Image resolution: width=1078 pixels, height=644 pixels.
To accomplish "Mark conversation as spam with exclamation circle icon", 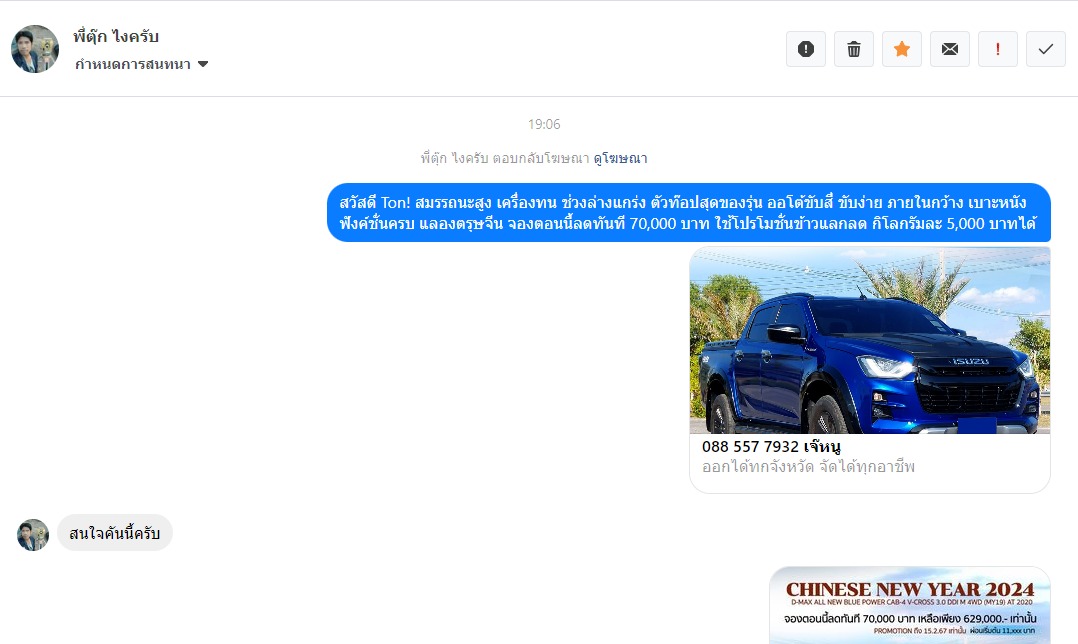I will click(806, 49).
